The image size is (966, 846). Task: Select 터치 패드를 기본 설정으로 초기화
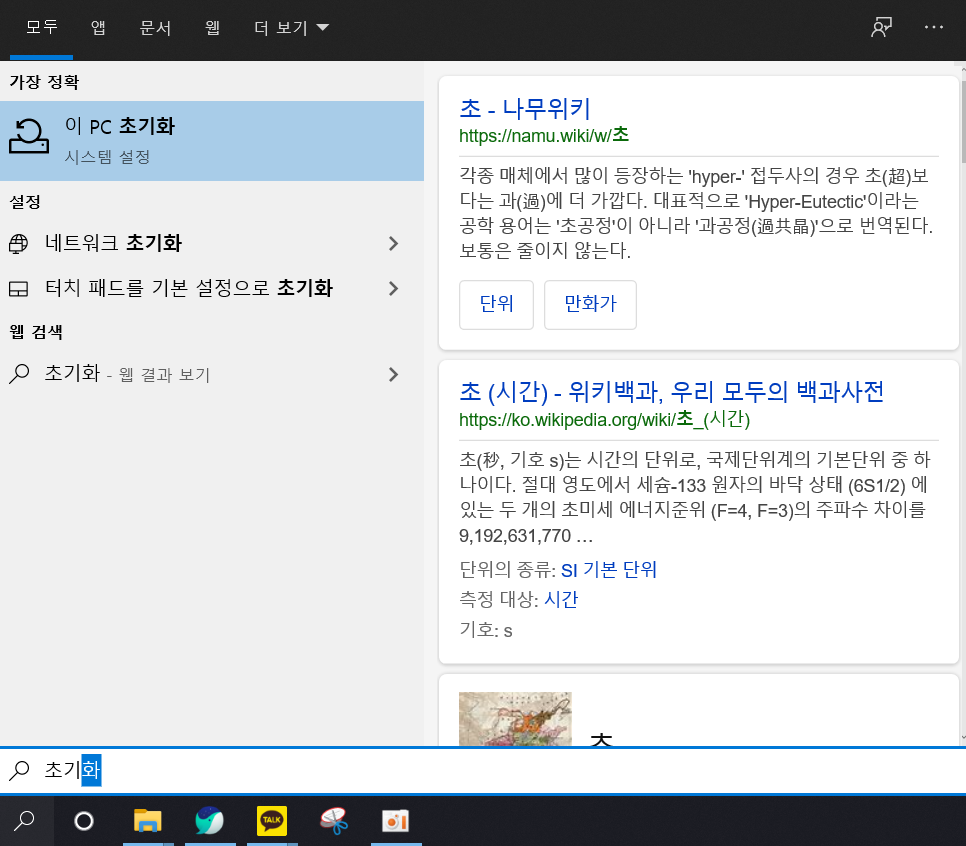click(212, 288)
